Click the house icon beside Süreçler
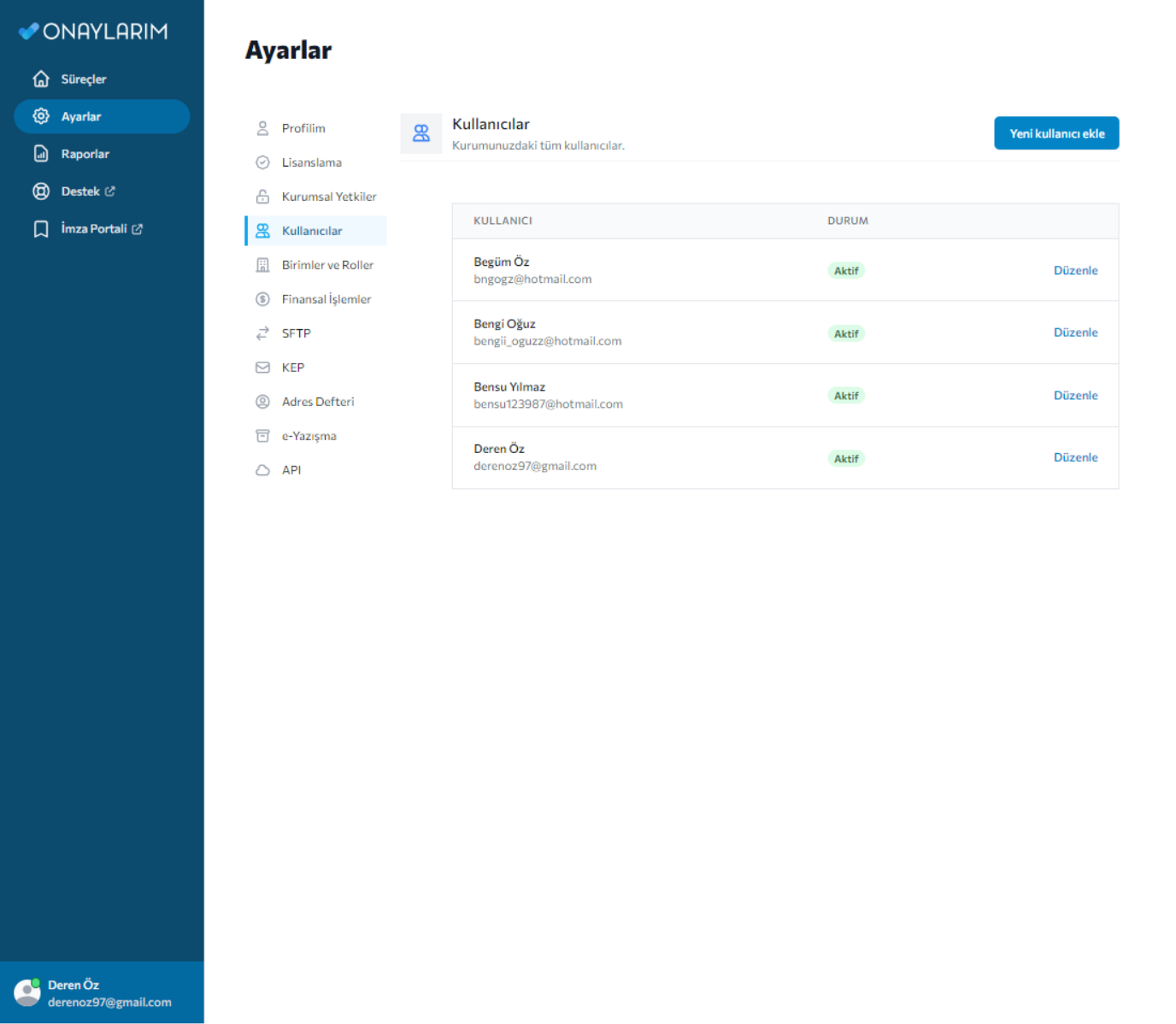The height and width of the screenshot is (1024, 1176). coord(41,79)
